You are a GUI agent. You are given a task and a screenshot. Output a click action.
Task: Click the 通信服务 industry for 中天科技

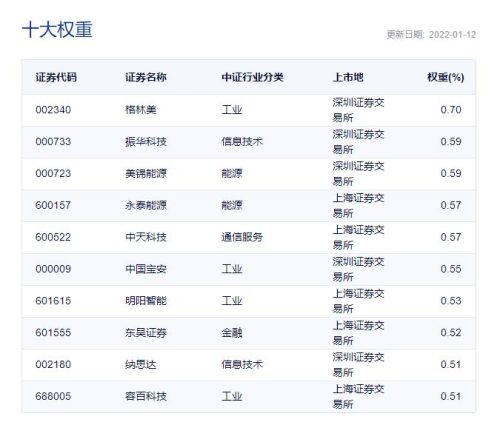point(242,237)
